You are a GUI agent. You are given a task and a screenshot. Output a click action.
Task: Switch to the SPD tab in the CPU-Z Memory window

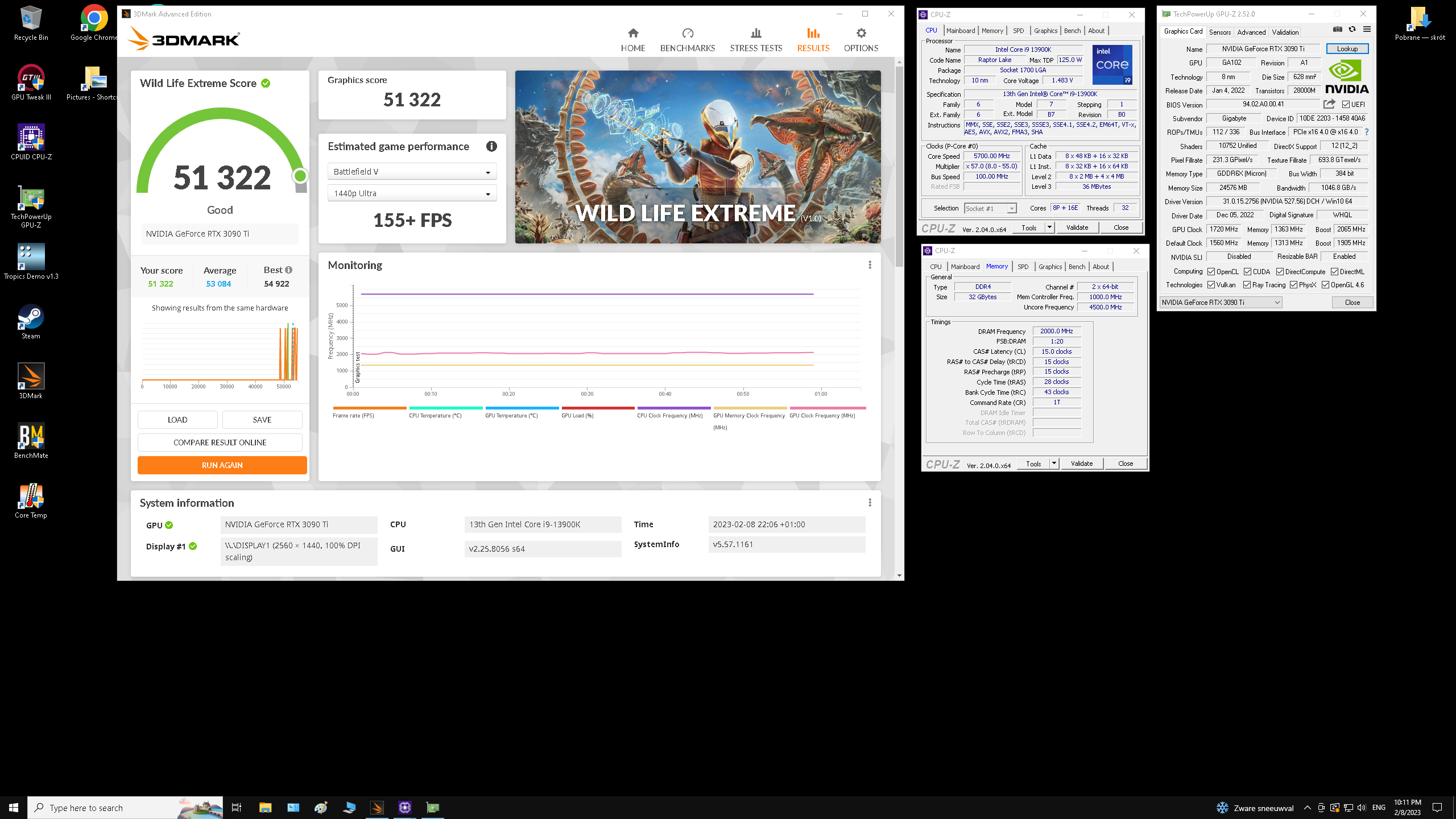point(1023,267)
